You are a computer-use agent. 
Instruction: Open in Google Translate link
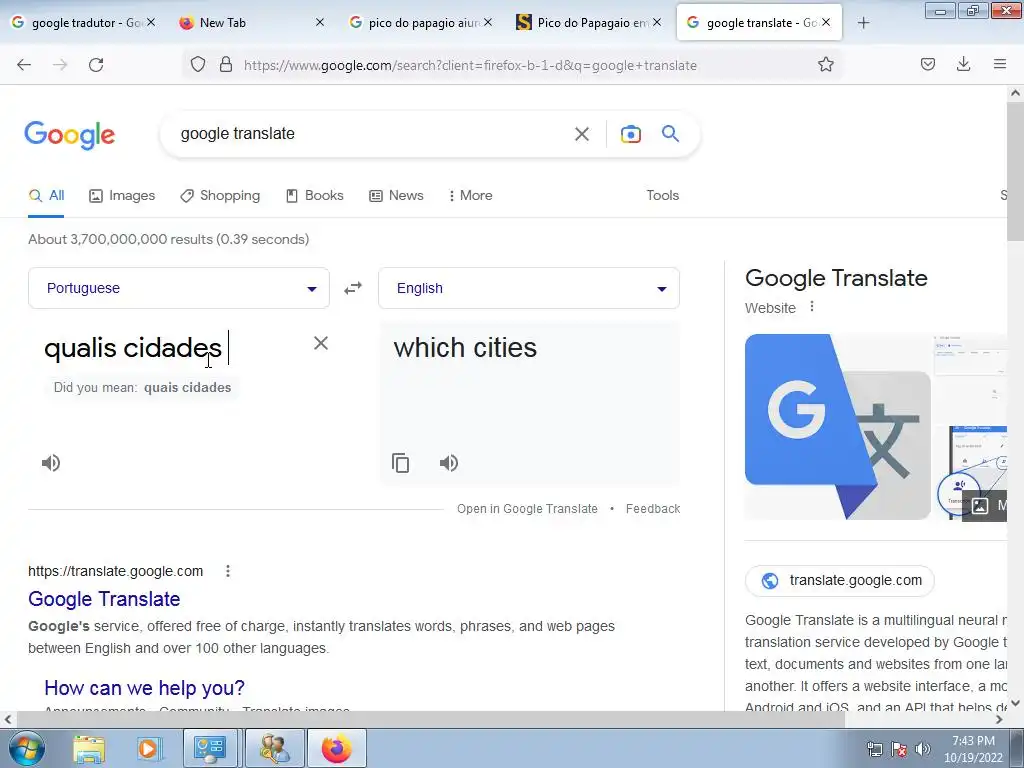[527, 509]
